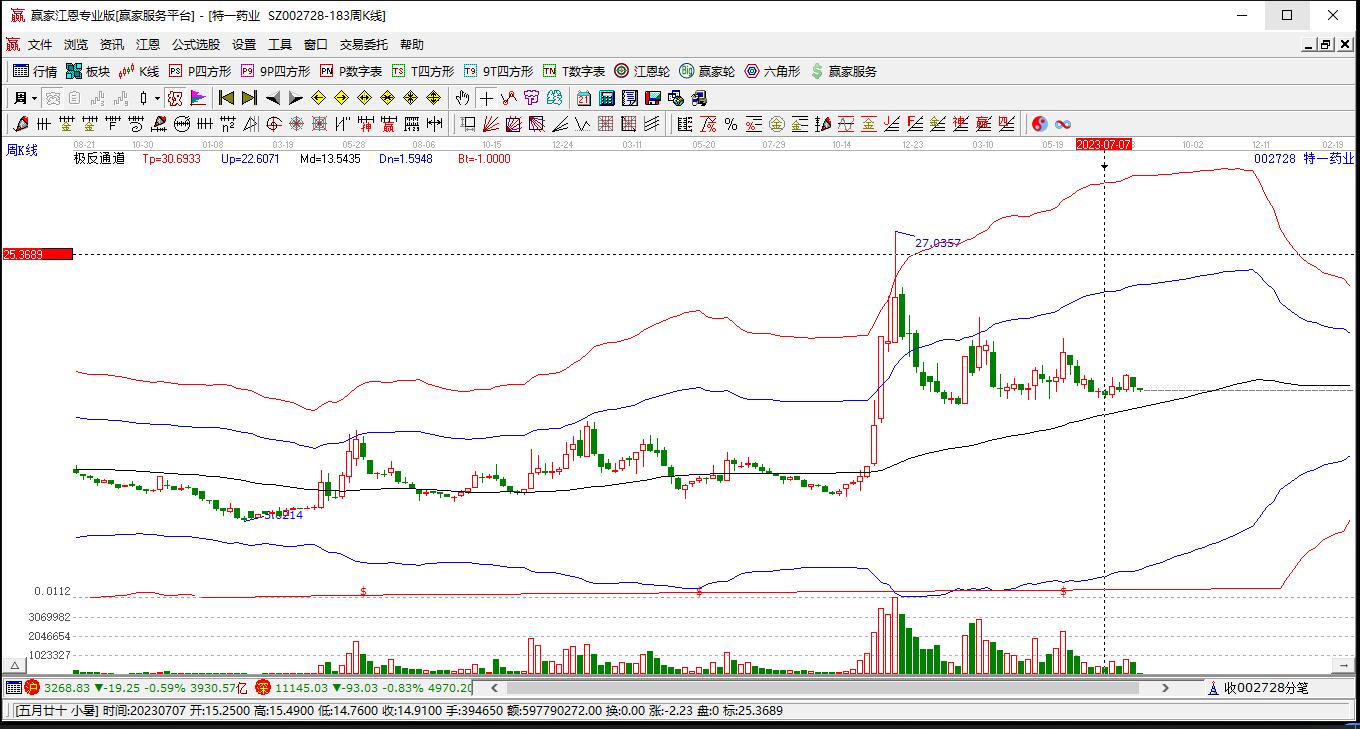This screenshot has width=1360, height=729.
Task: Click the 沪 Shanghai index badge
Action: point(32,688)
